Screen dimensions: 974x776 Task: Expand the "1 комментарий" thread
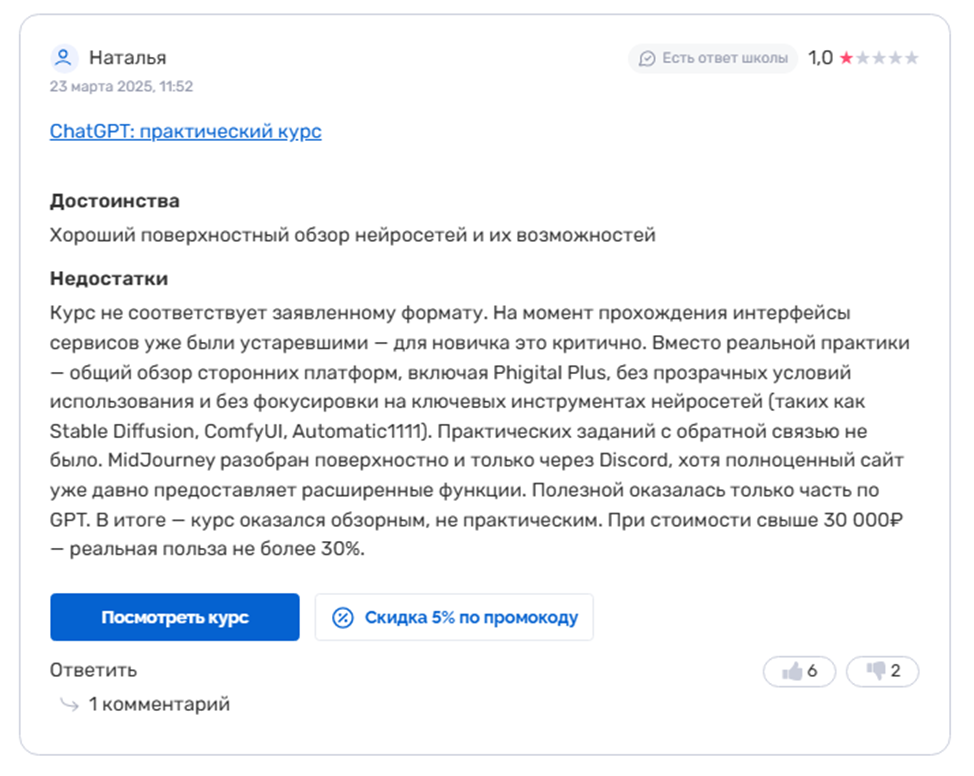tap(159, 704)
